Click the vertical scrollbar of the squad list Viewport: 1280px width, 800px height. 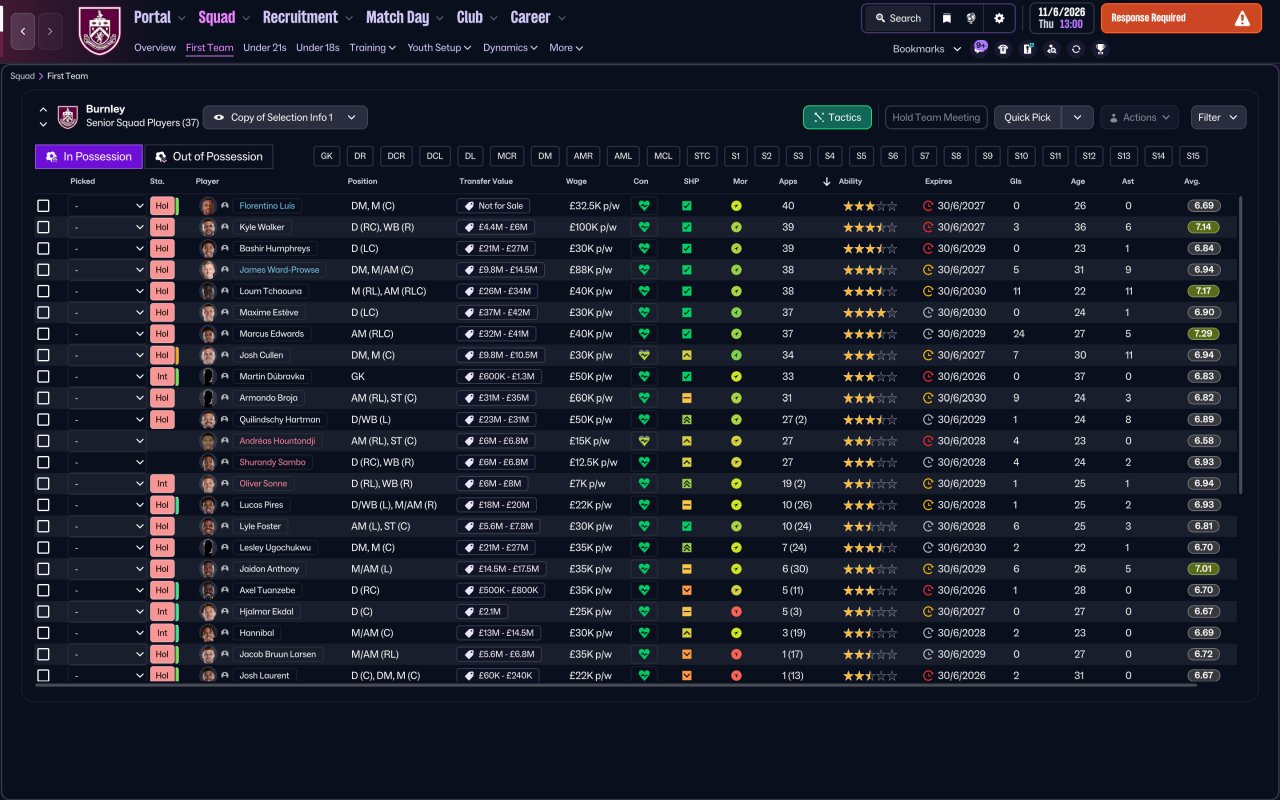click(x=1241, y=345)
